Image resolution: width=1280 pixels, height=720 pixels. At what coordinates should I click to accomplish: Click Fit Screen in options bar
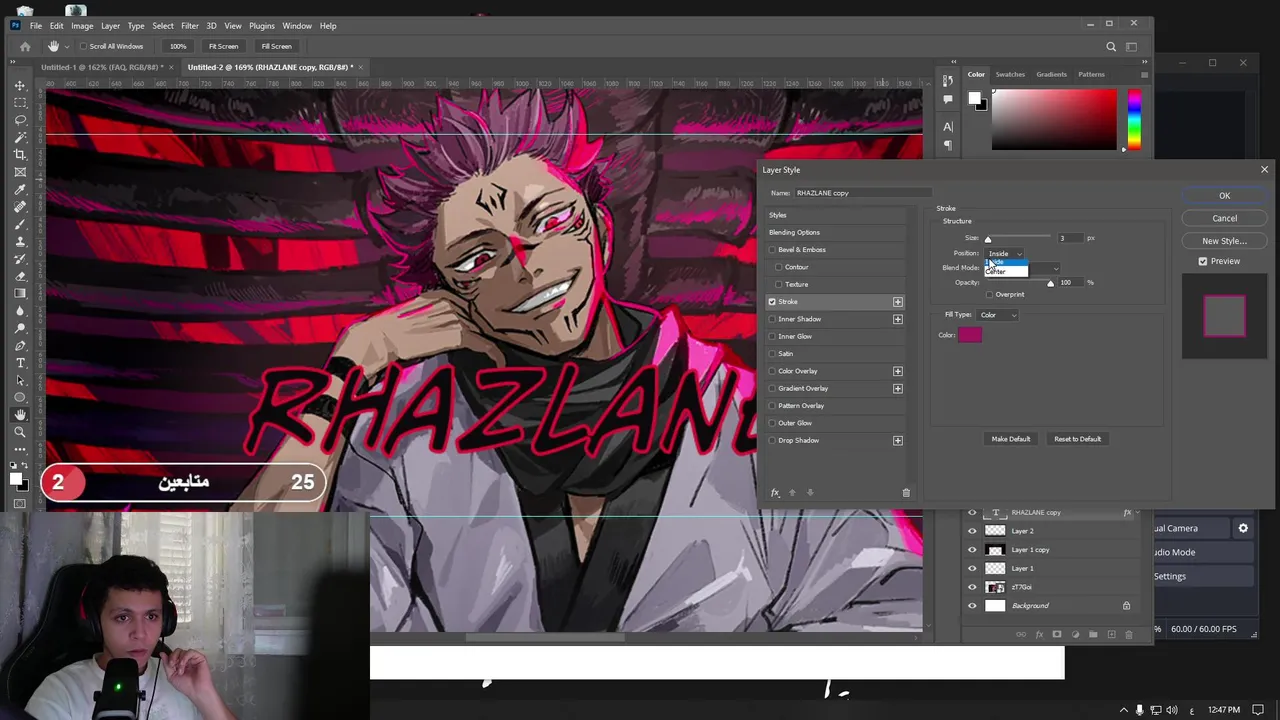coord(223,46)
